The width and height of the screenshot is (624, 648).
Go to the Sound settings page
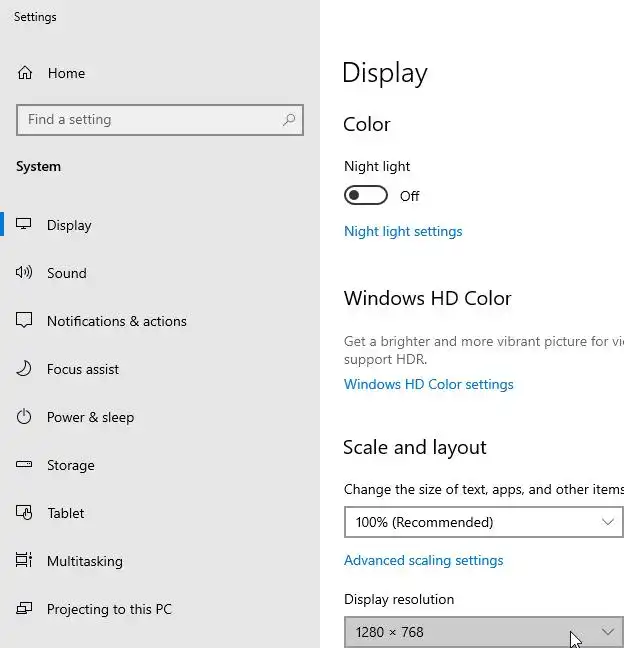coord(67,273)
